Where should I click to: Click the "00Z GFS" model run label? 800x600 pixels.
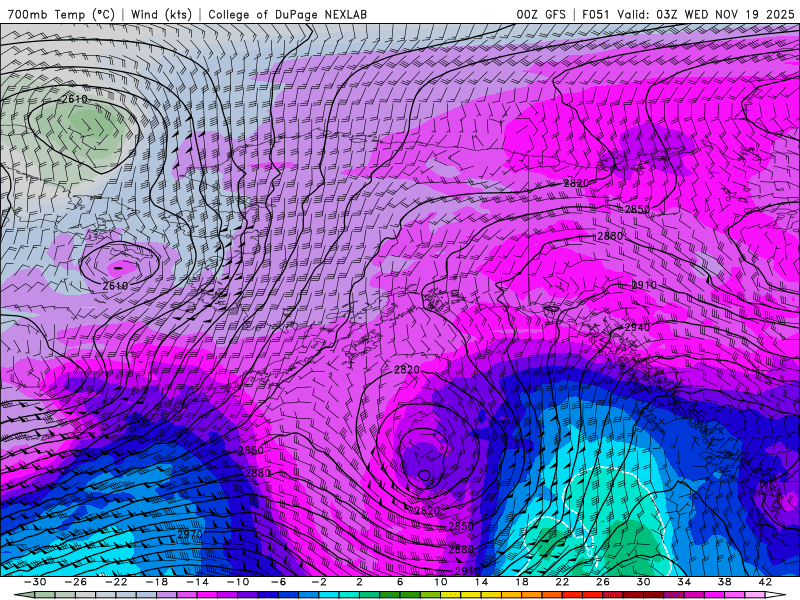pyautogui.click(x=541, y=14)
